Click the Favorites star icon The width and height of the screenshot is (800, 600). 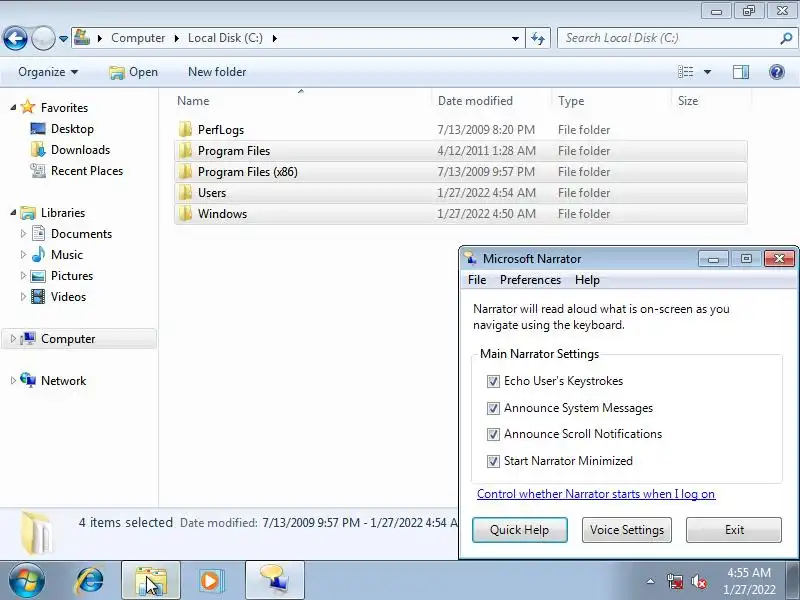pos(28,107)
